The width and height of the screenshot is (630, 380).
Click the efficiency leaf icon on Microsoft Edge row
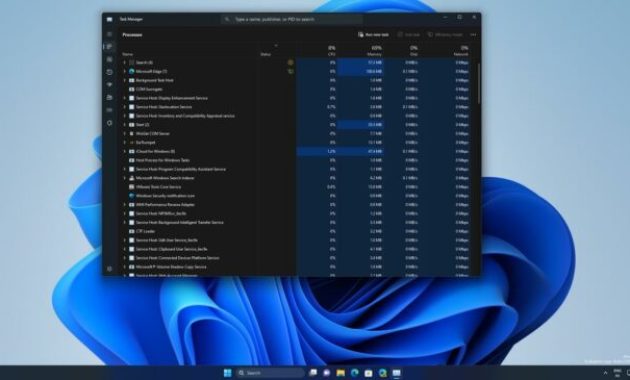click(290, 72)
